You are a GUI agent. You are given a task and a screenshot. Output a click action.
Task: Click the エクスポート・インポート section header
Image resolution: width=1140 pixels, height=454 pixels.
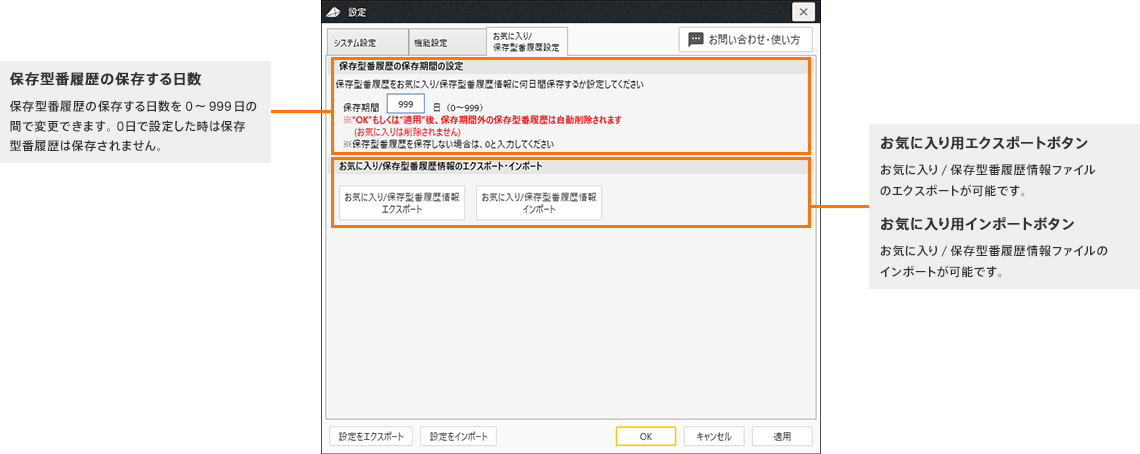441,165
